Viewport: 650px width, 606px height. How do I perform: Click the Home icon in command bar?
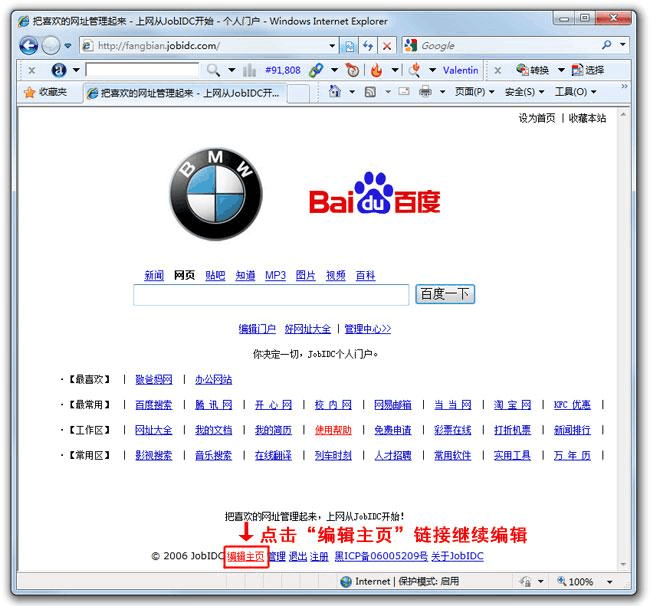(x=336, y=92)
